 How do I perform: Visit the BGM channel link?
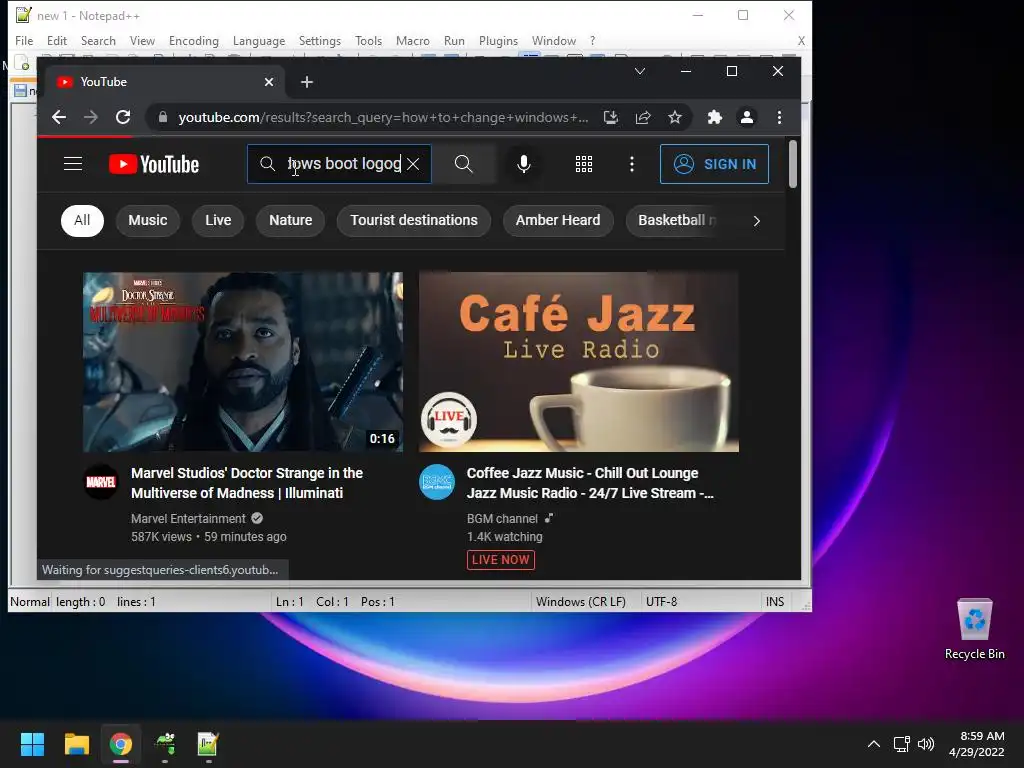click(x=502, y=519)
